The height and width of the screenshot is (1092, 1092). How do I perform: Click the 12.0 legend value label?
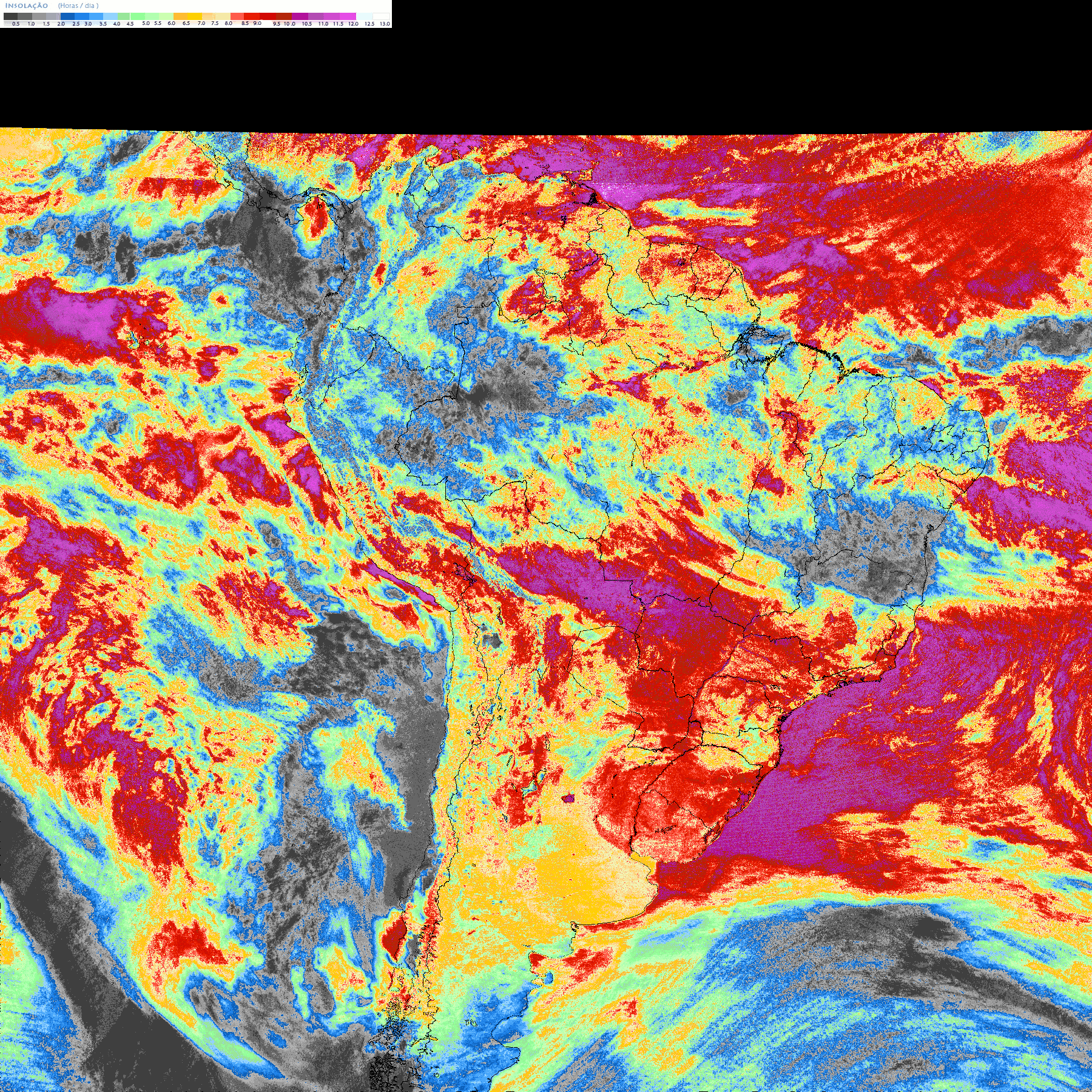(x=353, y=24)
